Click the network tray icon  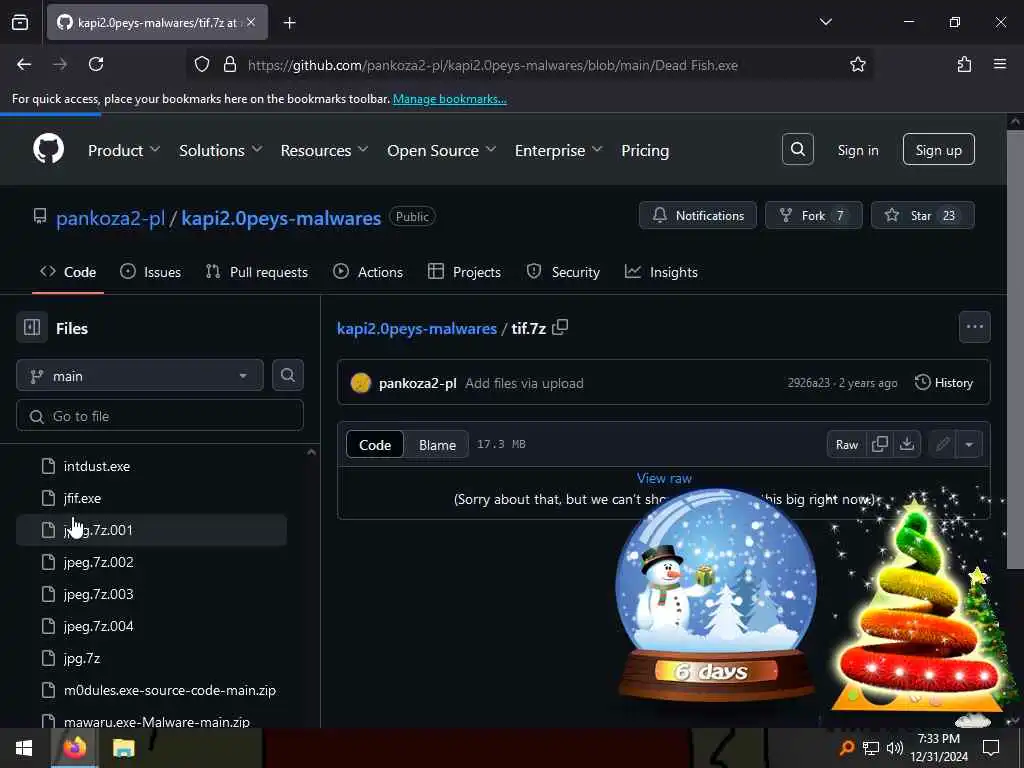point(871,748)
